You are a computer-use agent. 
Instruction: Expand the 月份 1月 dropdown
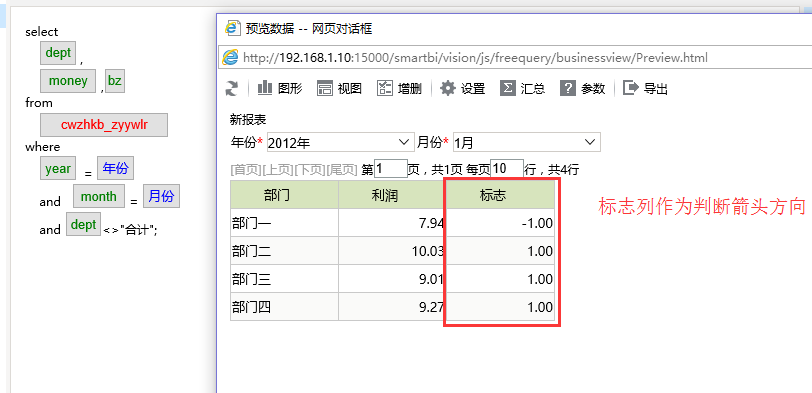(527, 142)
